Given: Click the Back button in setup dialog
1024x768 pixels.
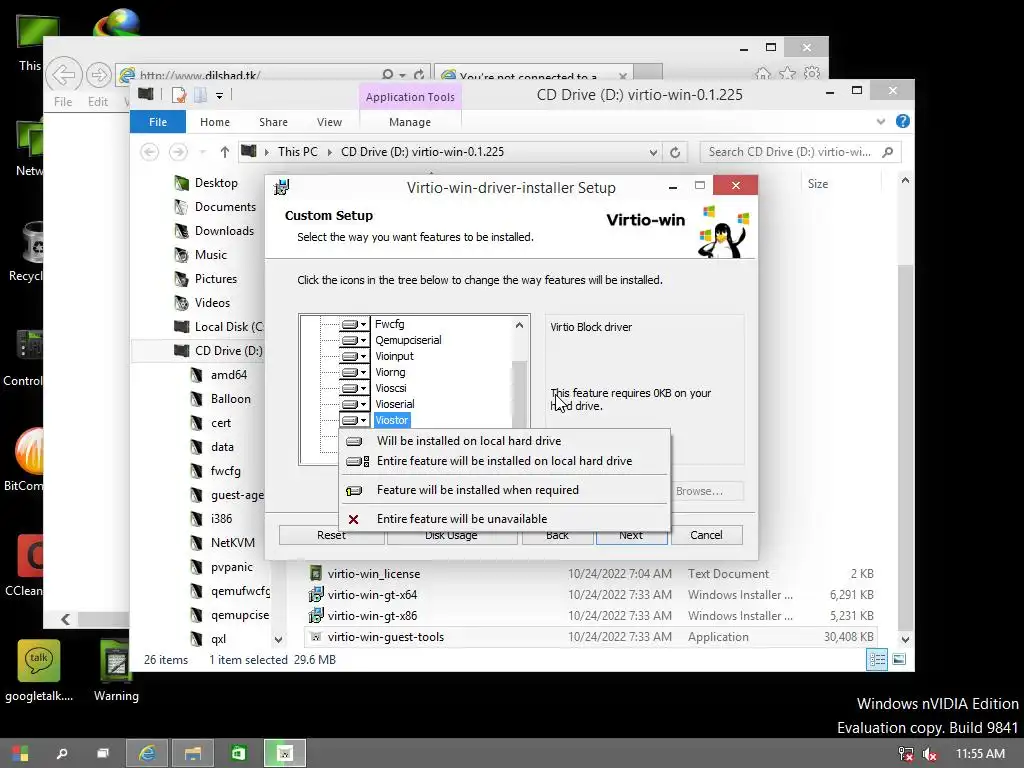Looking at the screenshot, I should pos(556,536).
